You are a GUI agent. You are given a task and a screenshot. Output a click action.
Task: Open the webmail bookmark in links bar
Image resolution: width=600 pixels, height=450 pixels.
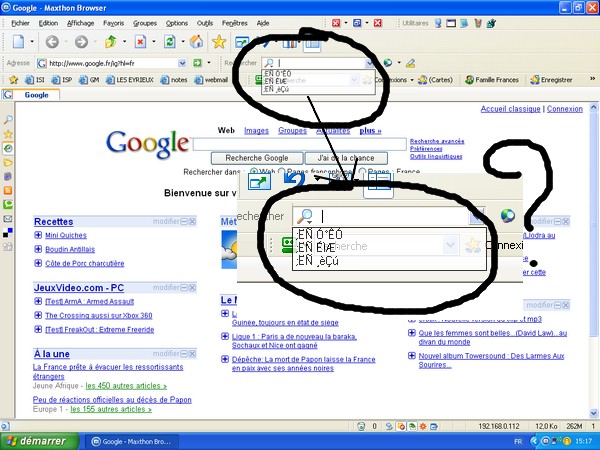212,80
